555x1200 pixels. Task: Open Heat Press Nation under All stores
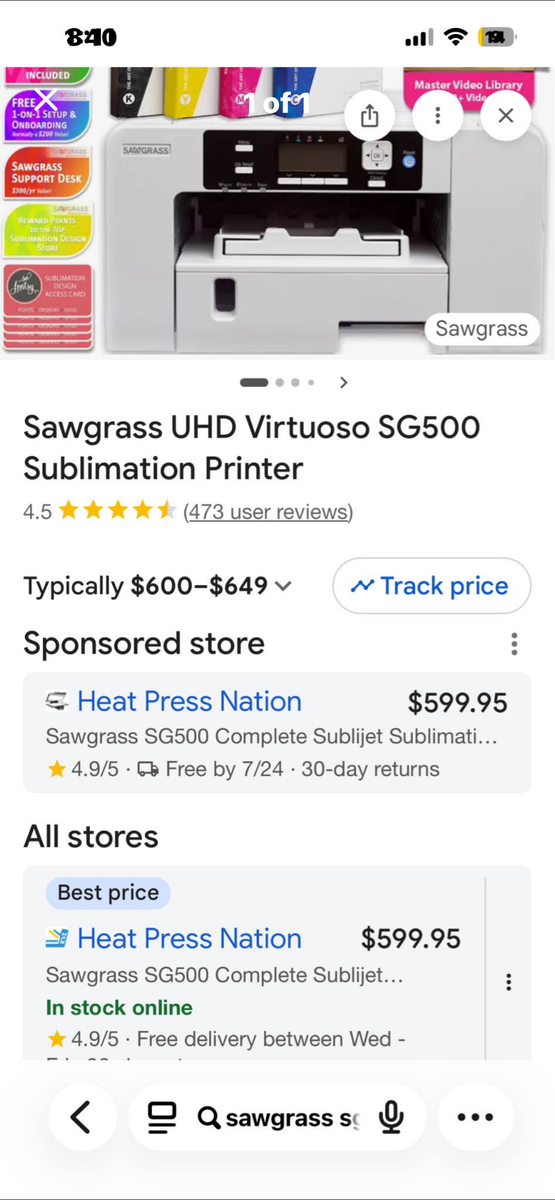189,939
